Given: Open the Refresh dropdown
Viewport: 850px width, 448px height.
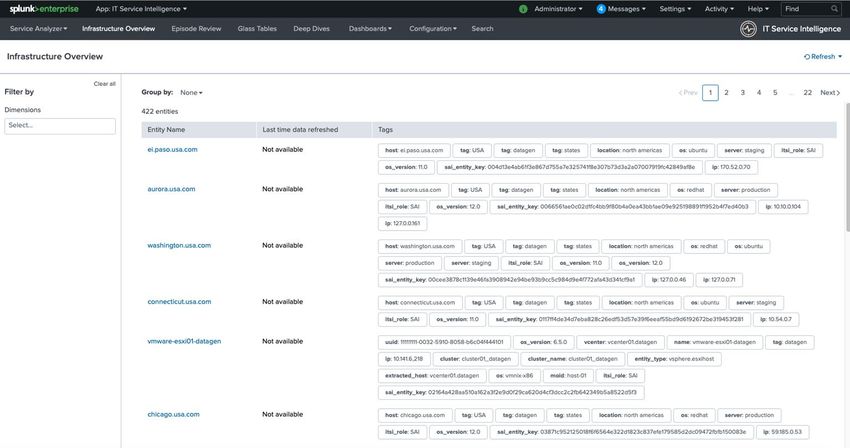Looking at the screenshot, I should click(x=823, y=56).
